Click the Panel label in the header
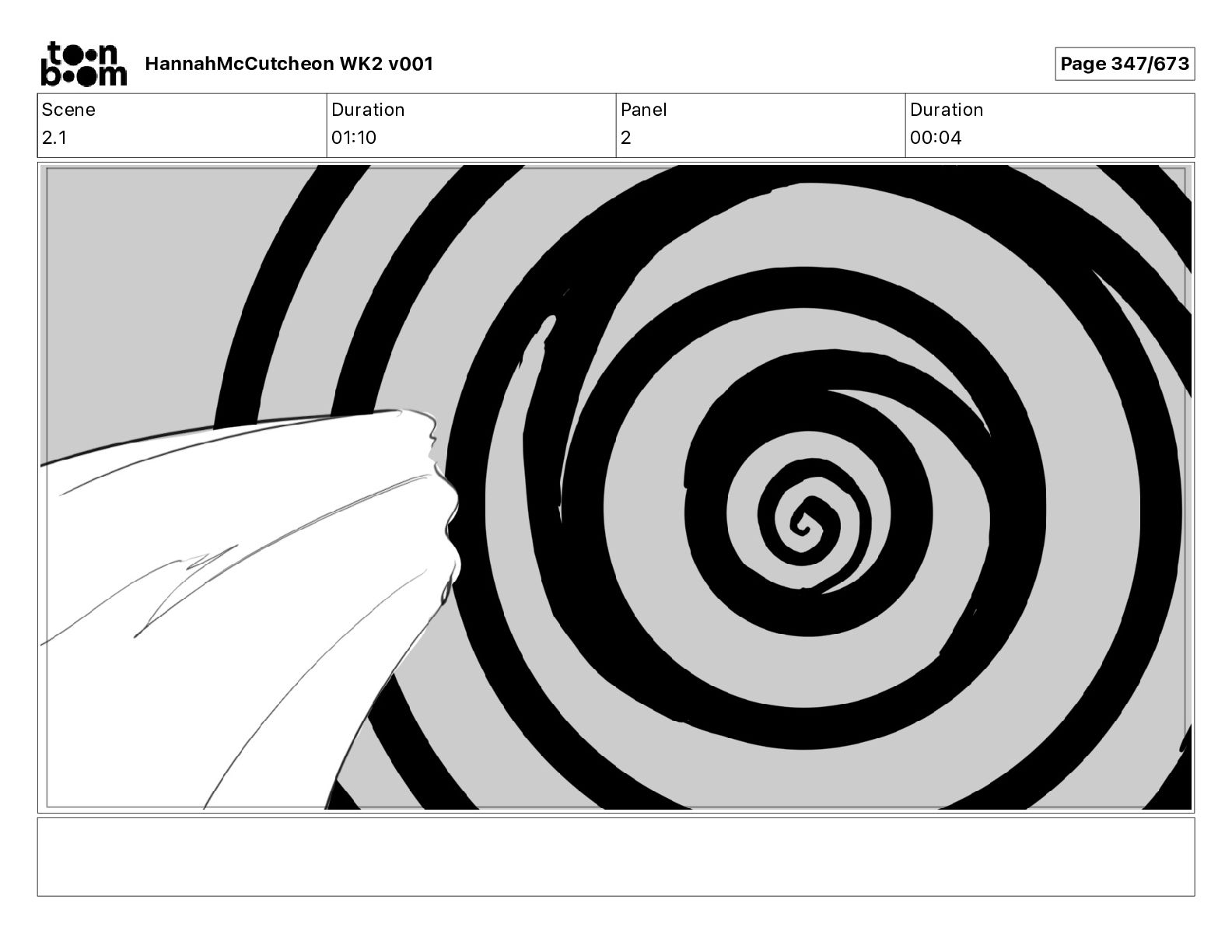 (644, 110)
